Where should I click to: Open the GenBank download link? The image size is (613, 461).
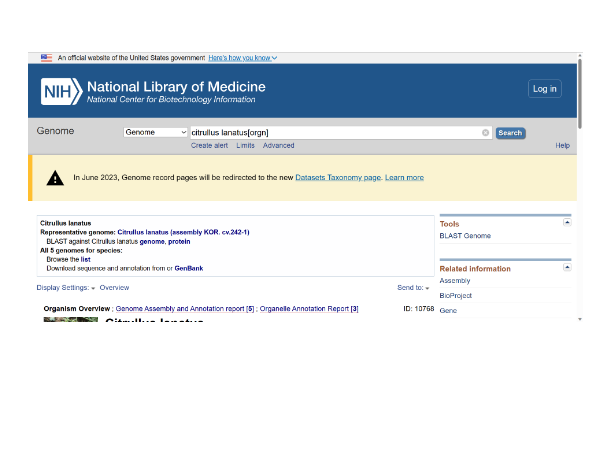(x=188, y=269)
